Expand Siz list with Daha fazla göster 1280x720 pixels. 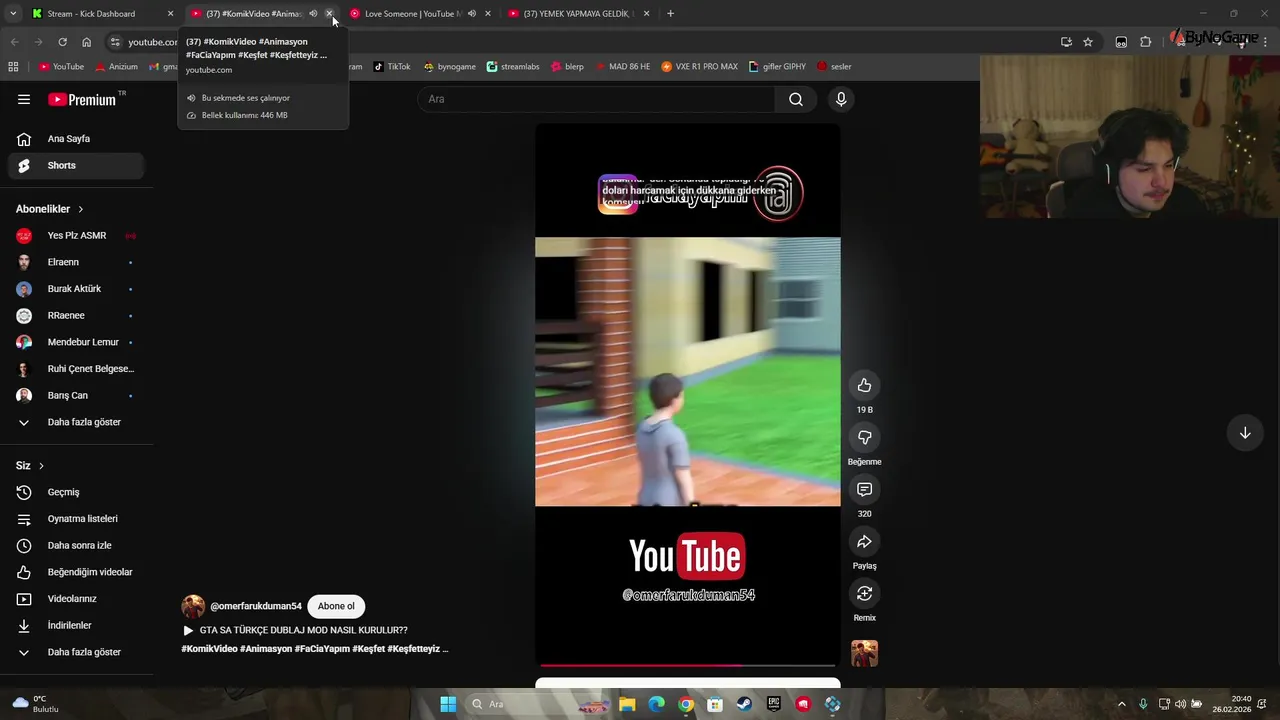pos(76,652)
